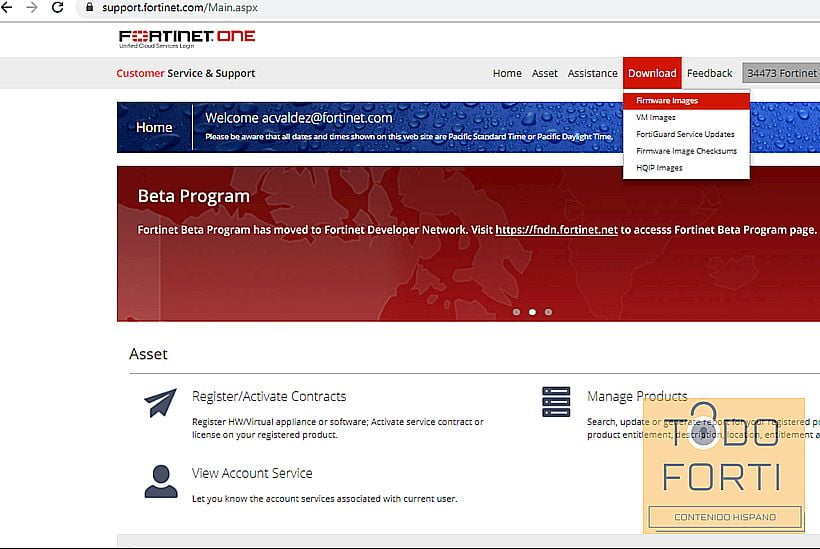Open Register/Activate Contracts link
Screen dimensions: 820x549
pos(269,396)
